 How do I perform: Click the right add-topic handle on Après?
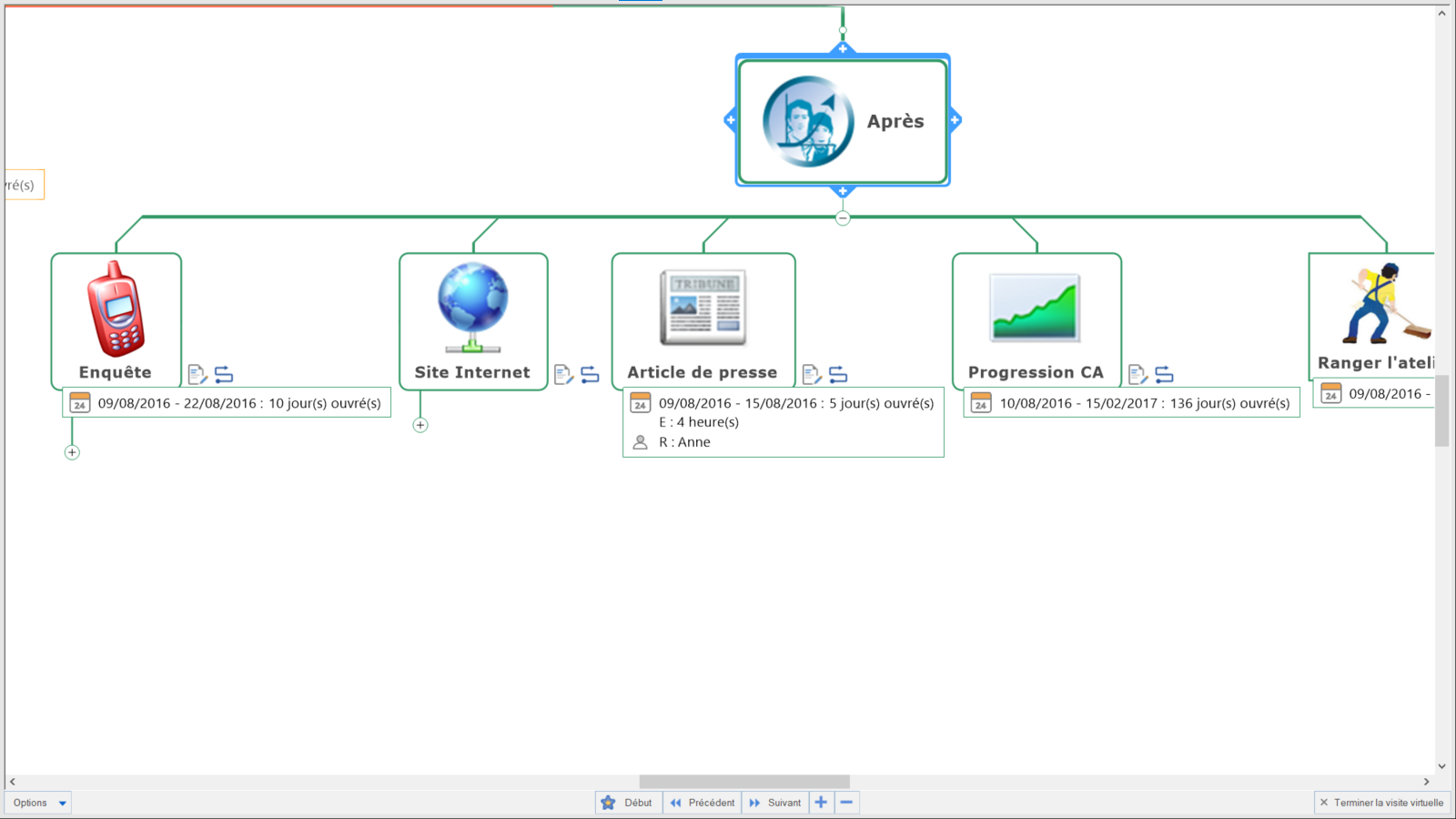(955, 120)
